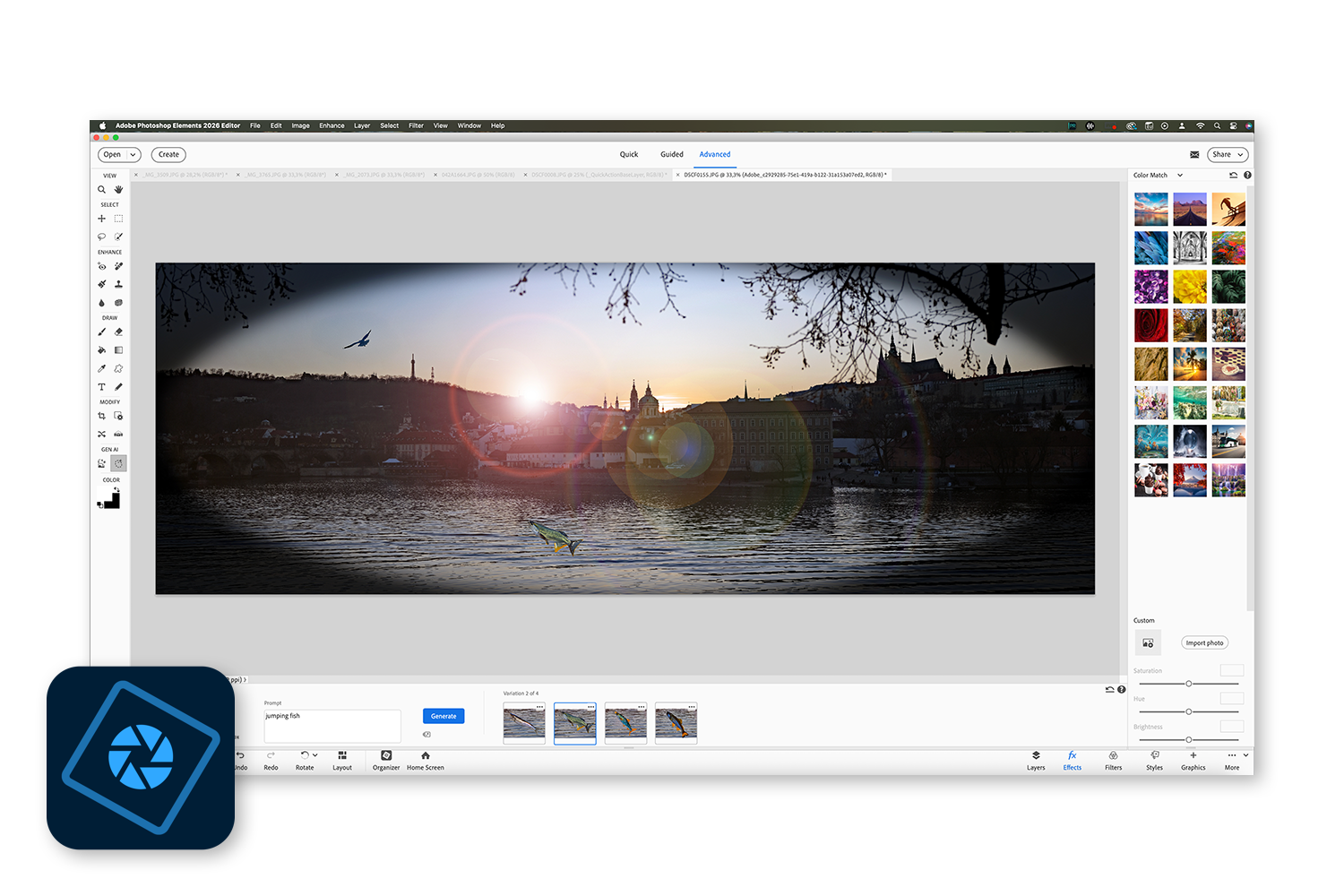Open the Layers panel
This screenshot has width=1344, height=896.
(x=1036, y=760)
